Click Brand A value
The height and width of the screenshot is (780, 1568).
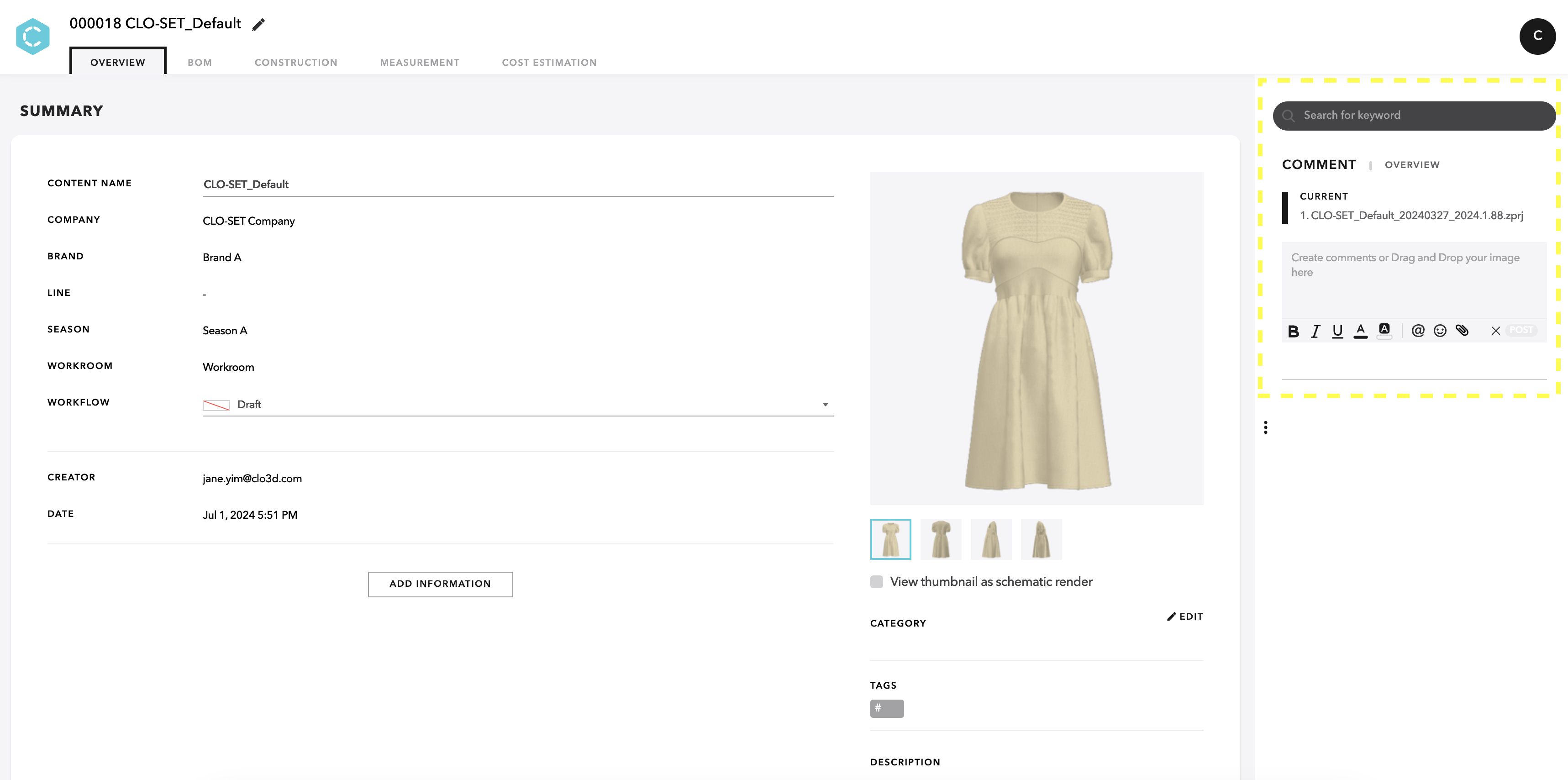[x=221, y=258]
